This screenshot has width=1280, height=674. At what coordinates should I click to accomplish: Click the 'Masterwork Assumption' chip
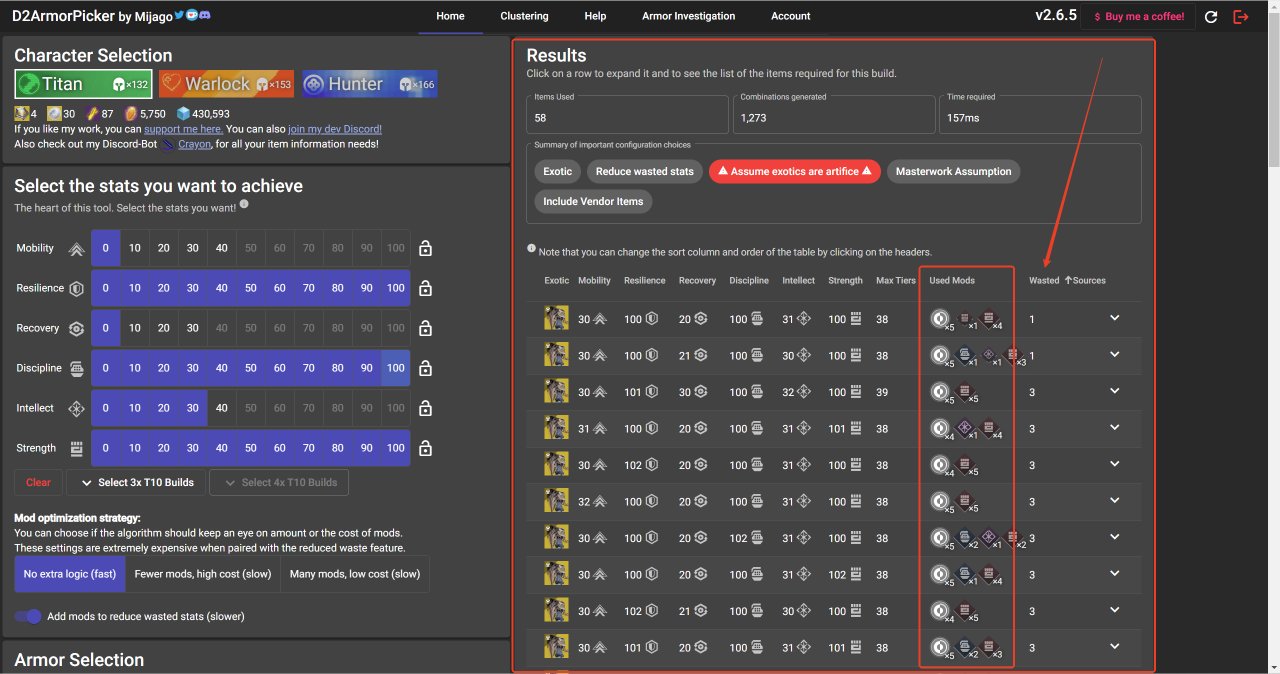click(x=953, y=171)
